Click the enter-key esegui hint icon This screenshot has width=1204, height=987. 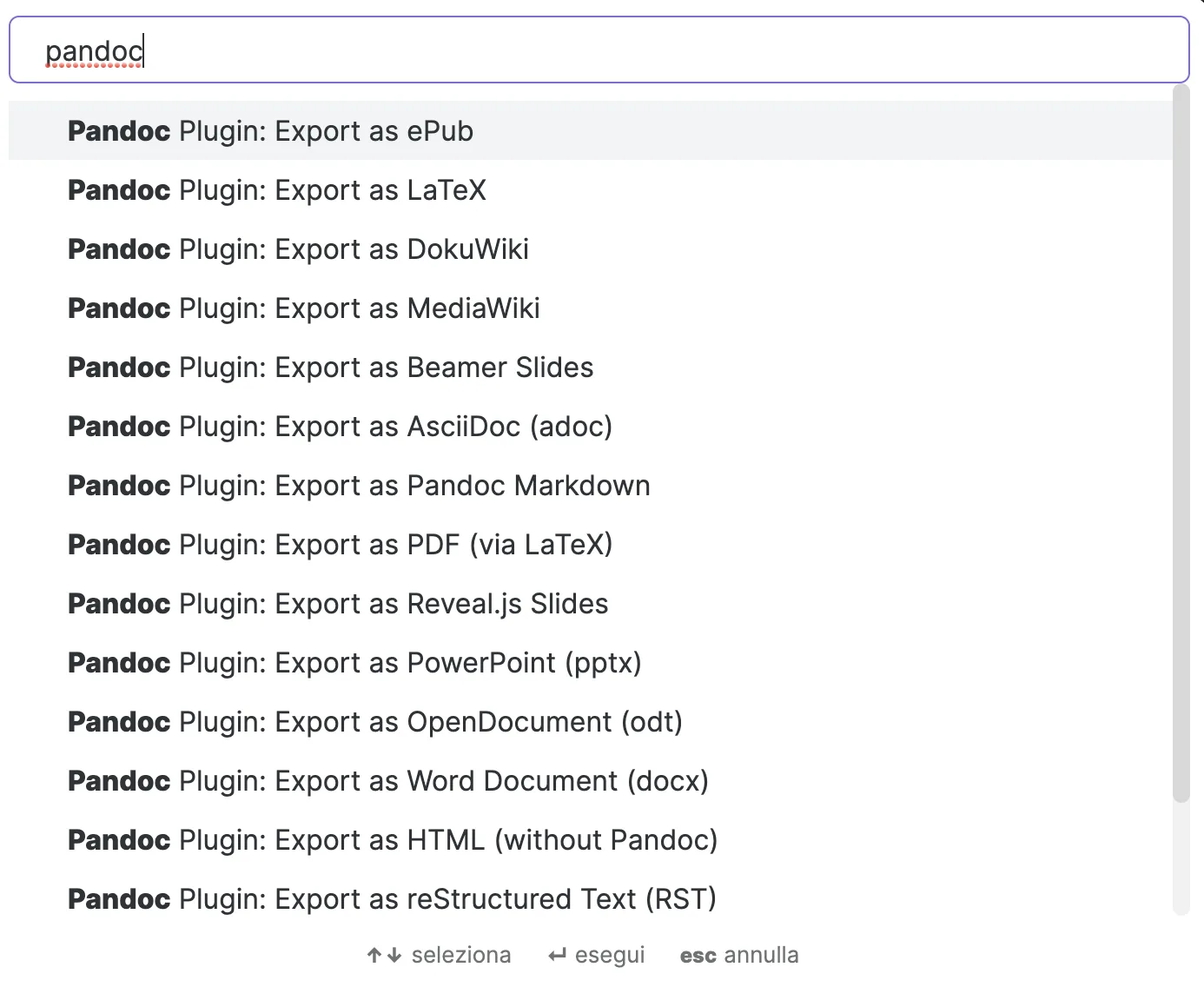[x=557, y=956]
